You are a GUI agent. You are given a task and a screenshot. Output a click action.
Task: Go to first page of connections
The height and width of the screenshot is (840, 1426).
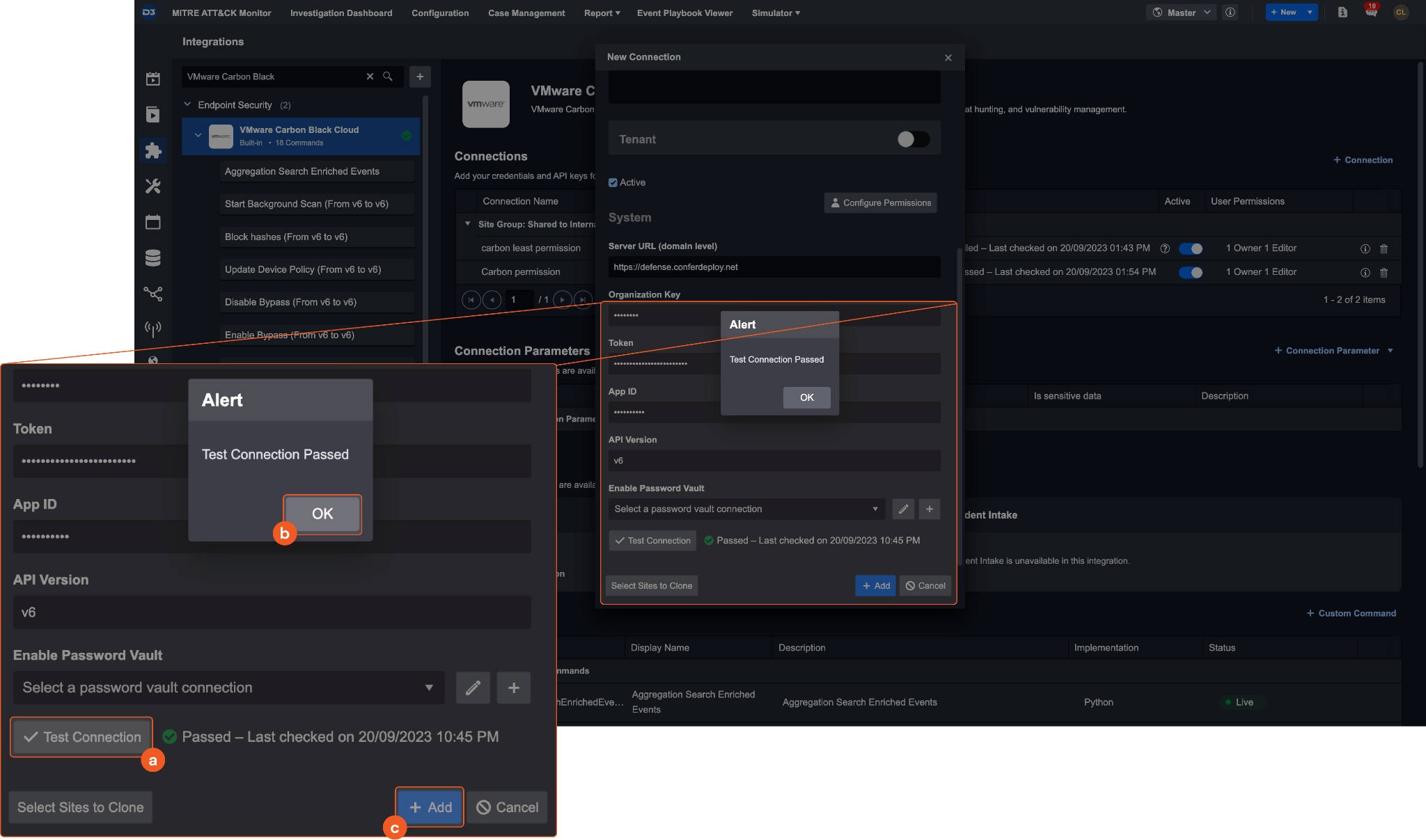pyautogui.click(x=471, y=300)
